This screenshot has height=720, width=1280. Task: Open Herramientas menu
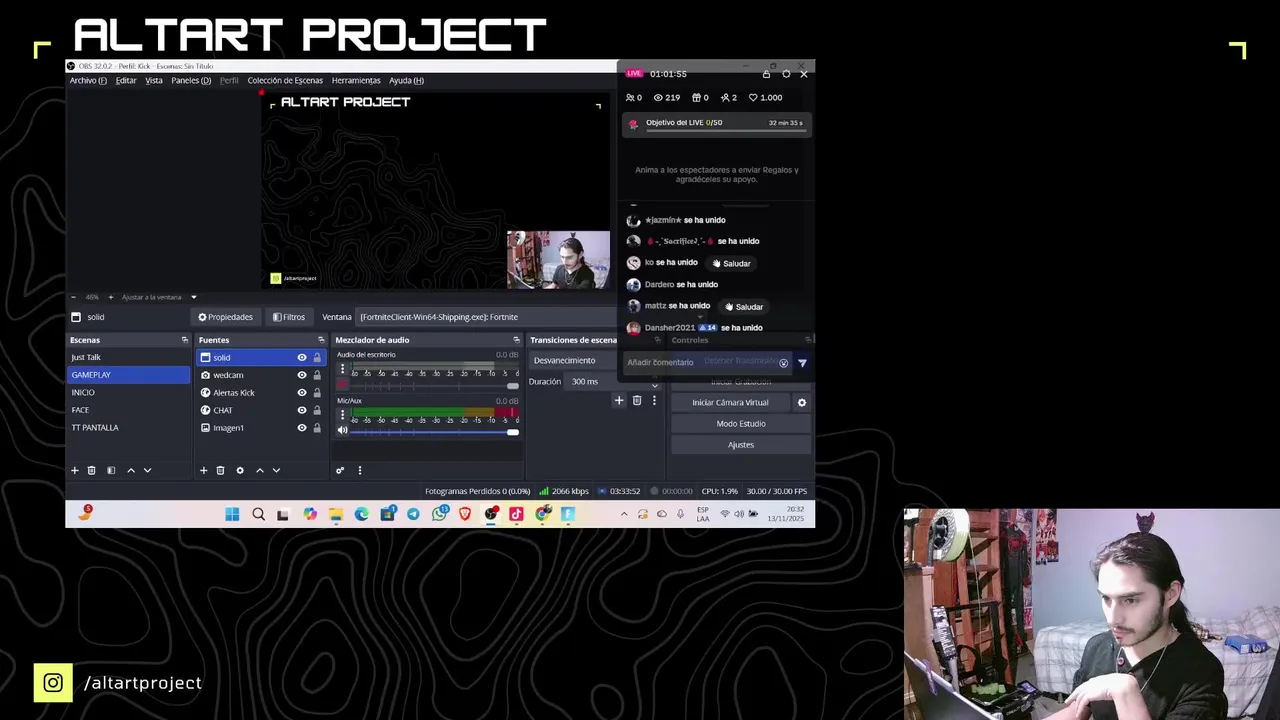356,80
